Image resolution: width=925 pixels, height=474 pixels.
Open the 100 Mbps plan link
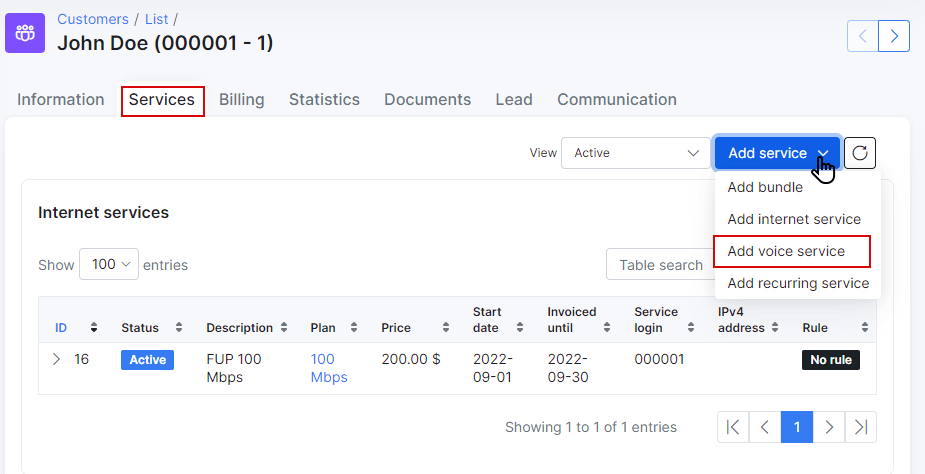329,368
